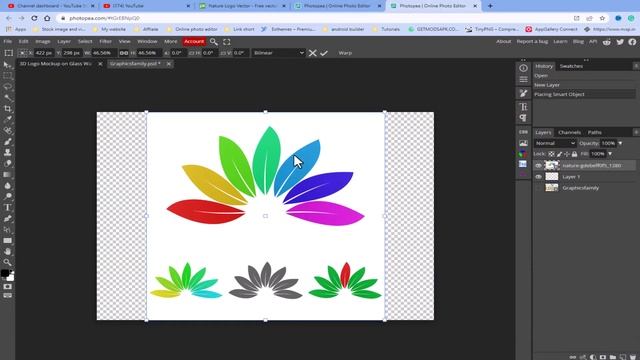Click the X position input field

tap(44, 53)
